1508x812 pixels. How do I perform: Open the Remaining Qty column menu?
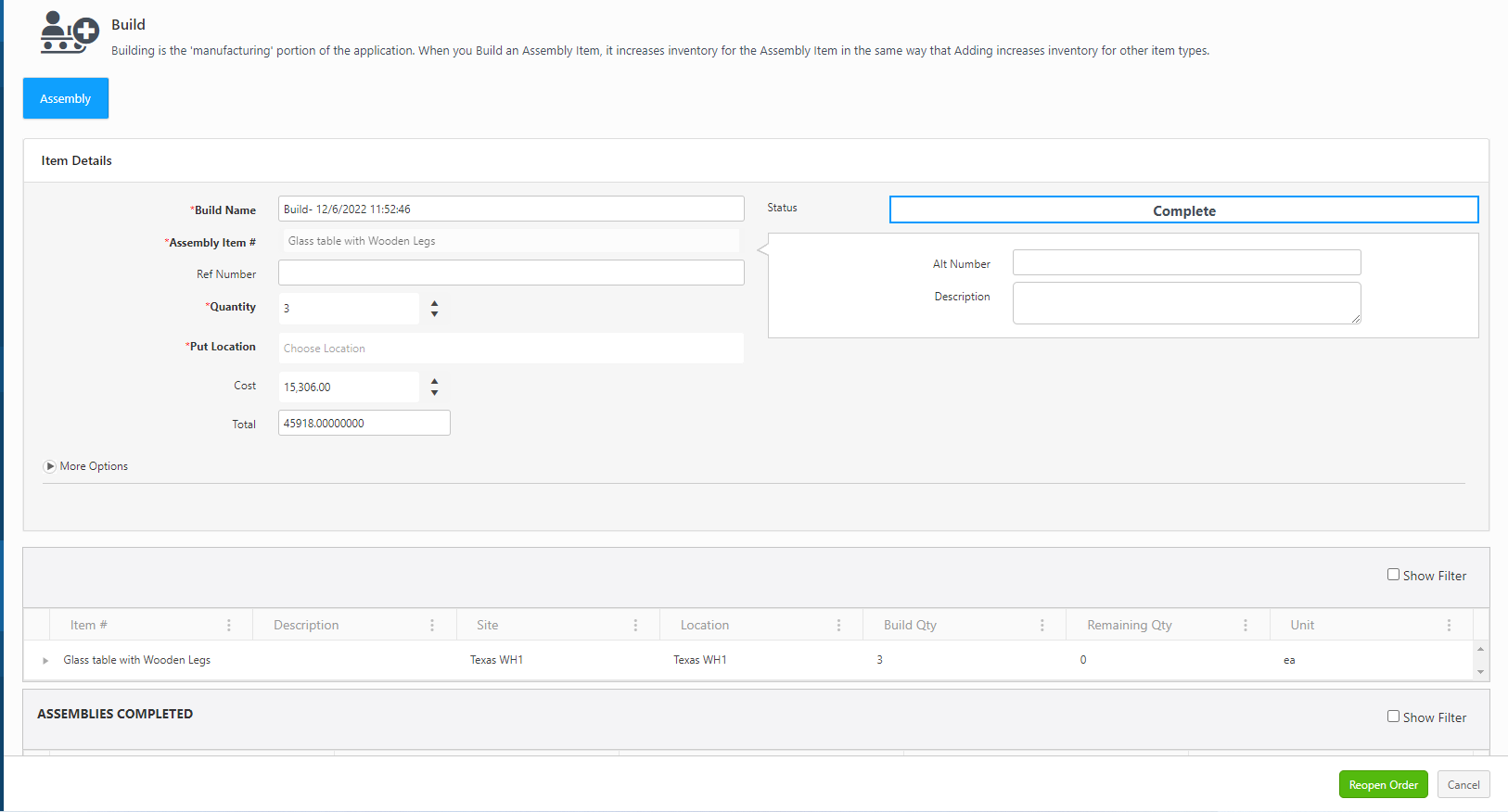point(1245,626)
